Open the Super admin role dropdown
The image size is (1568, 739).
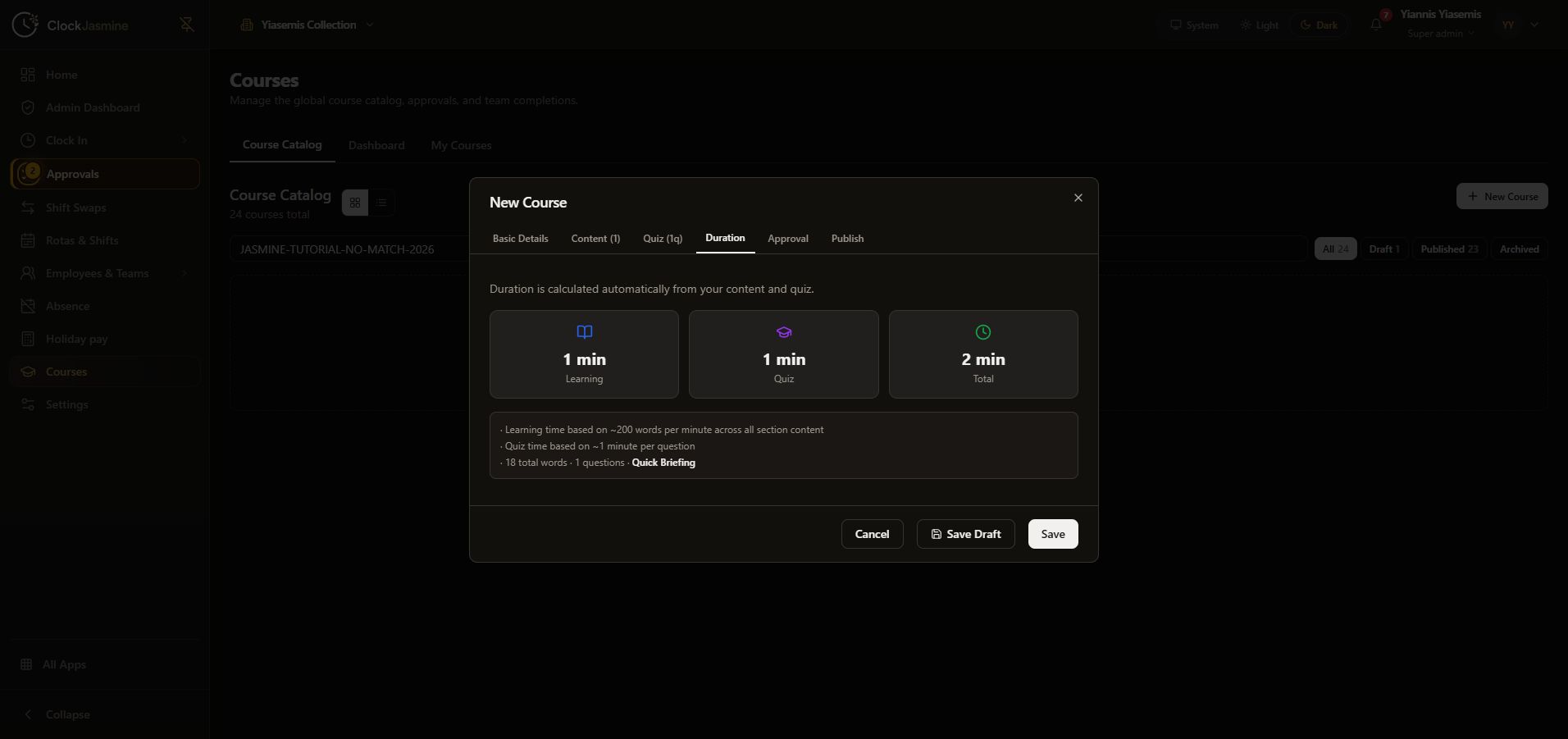(1440, 34)
